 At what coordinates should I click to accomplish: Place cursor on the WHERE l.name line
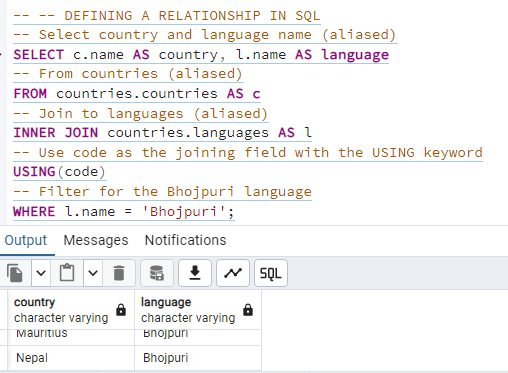(124, 212)
